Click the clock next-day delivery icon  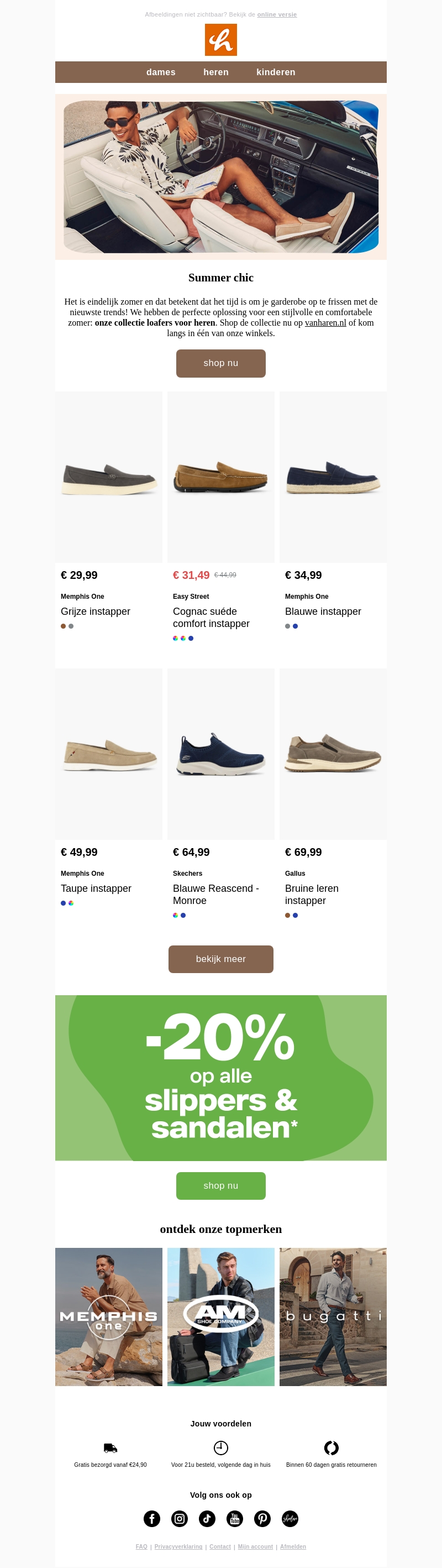[x=220, y=1447]
